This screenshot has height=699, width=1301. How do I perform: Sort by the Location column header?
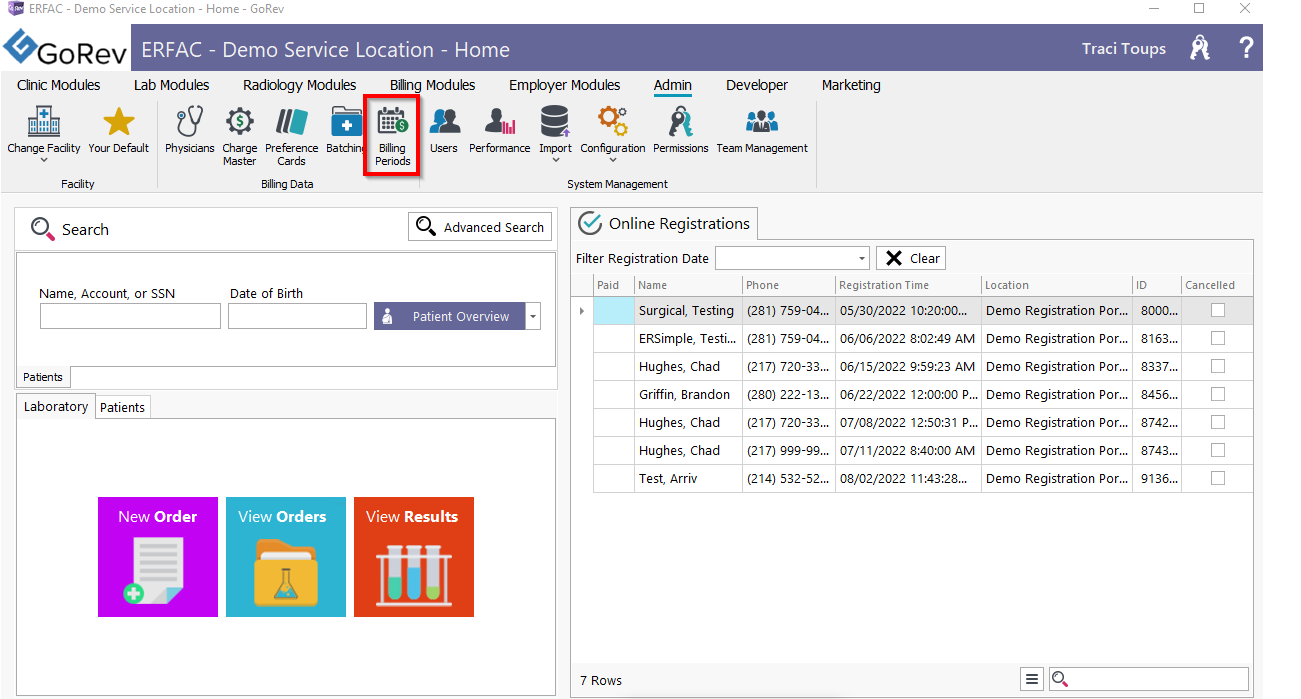pyautogui.click(x=1056, y=285)
